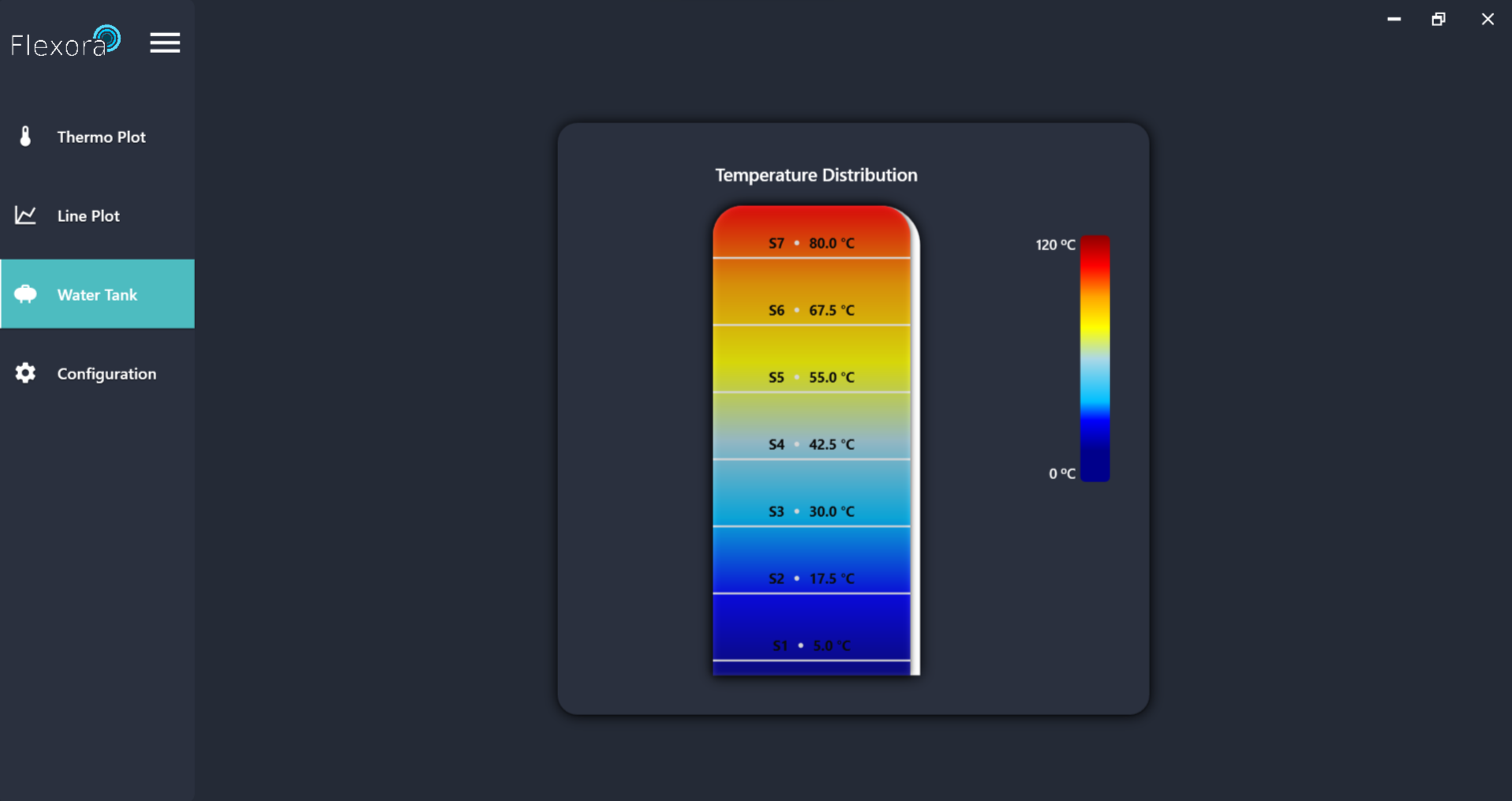Click the water tank icon in the sidebar
The height and width of the screenshot is (801, 1512).
click(25, 294)
